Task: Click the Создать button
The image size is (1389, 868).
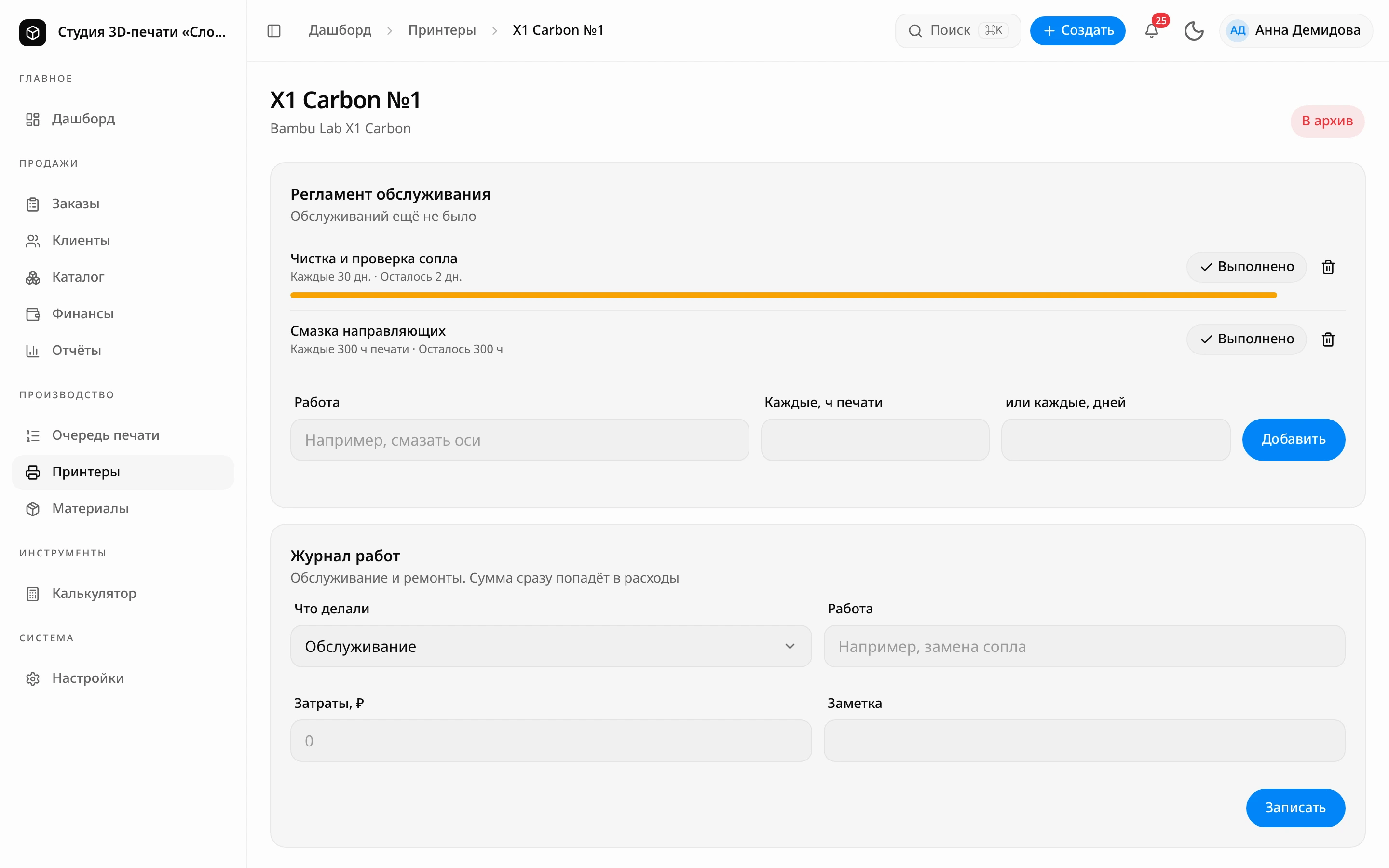Action: click(x=1078, y=30)
